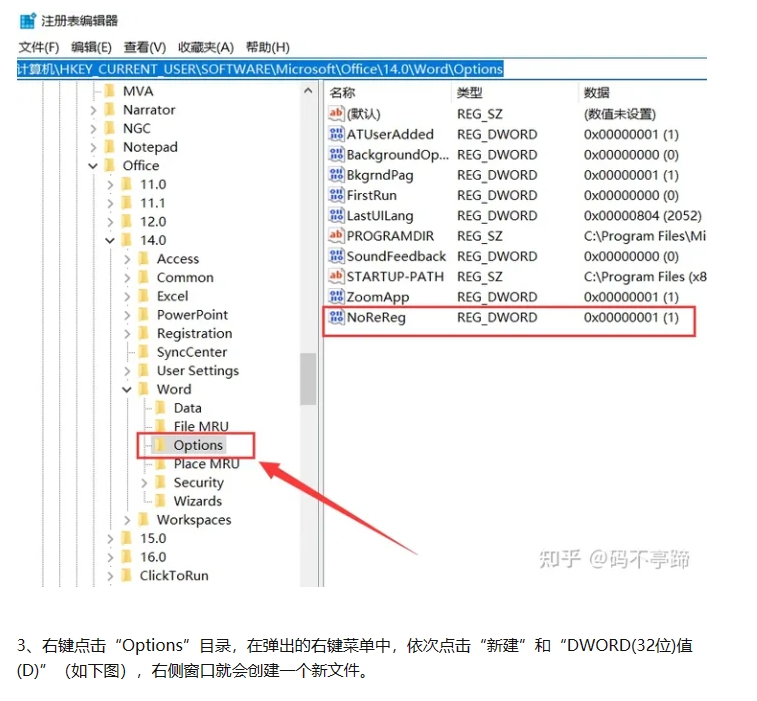Select the File MRU tree item
Screen dimensions: 757x701
coord(200,427)
